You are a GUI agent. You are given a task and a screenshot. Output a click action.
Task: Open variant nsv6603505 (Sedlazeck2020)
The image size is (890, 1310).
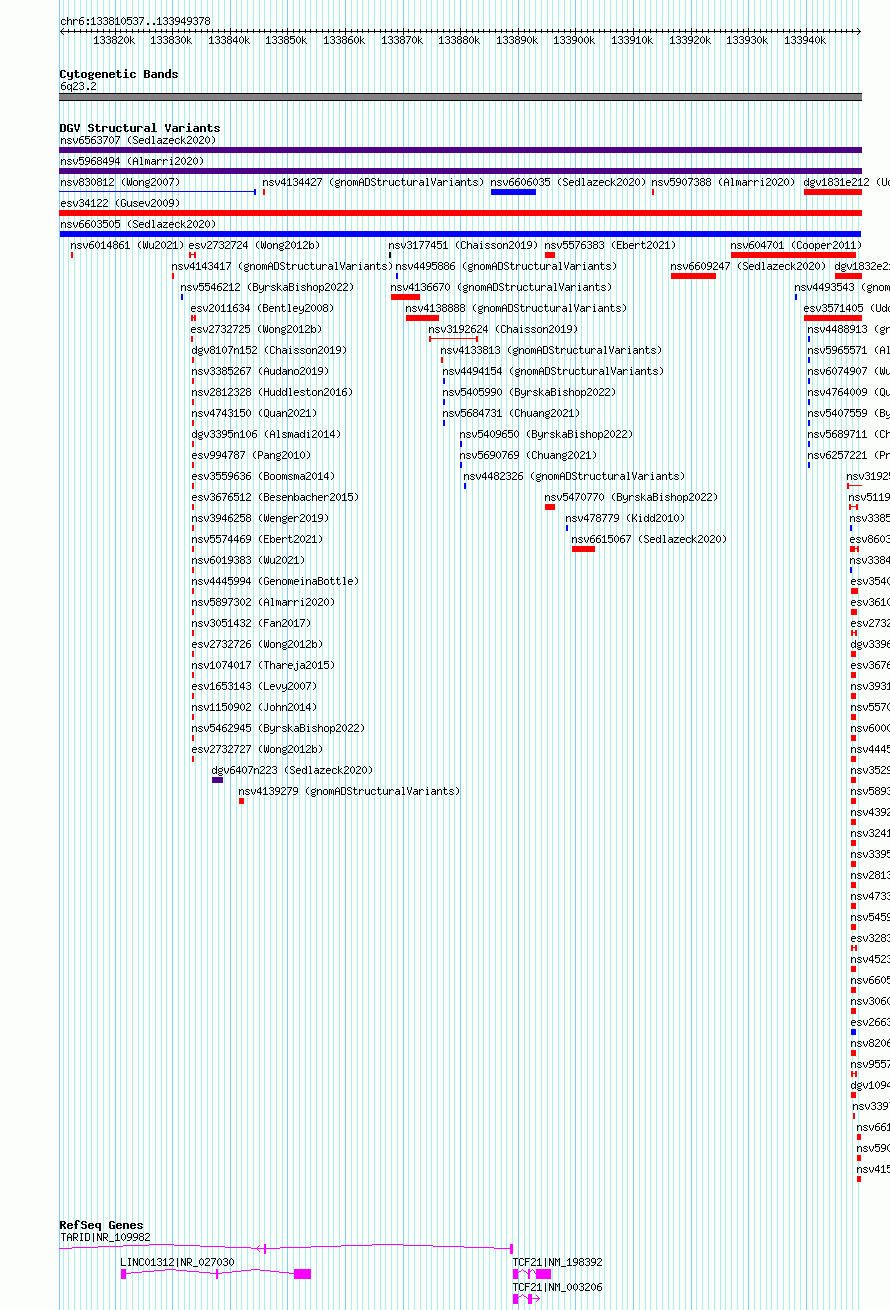(x=138, y=224)
